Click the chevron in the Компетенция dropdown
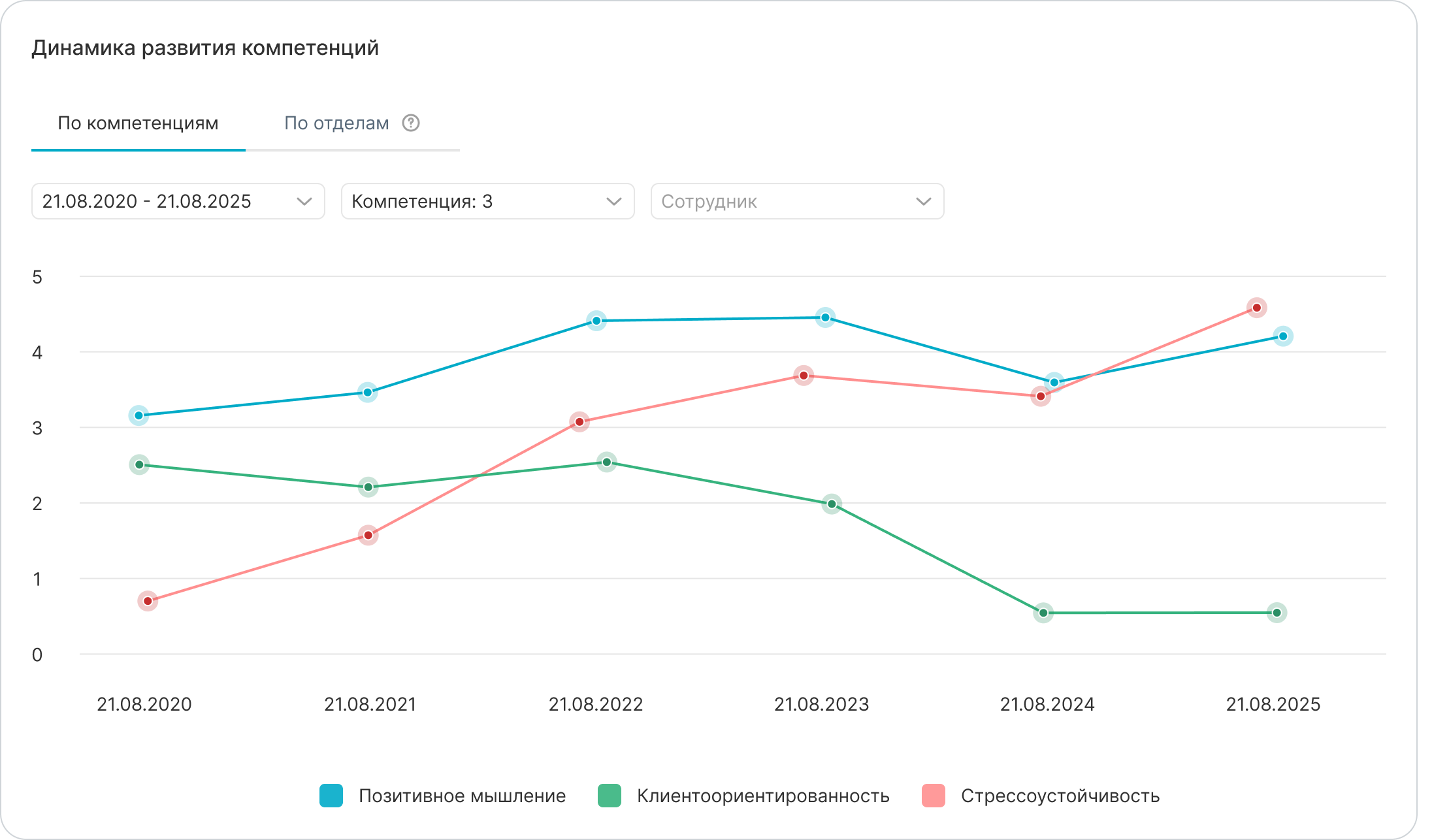Screen dimensions: 1449x840 [613, 201]
